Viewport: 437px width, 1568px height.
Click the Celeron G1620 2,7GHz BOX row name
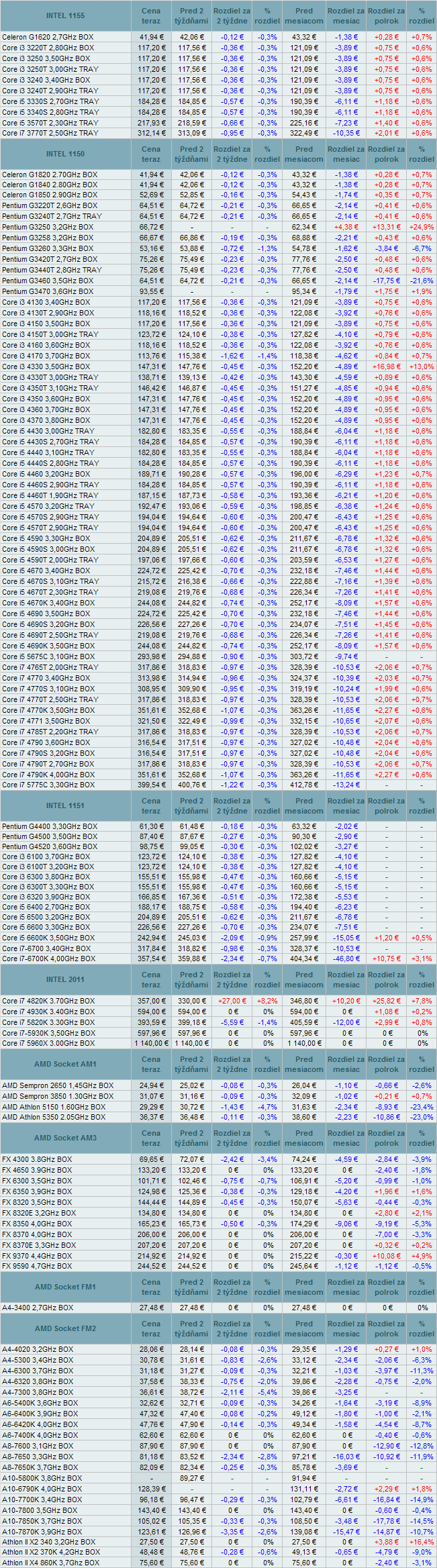point(48,37)
